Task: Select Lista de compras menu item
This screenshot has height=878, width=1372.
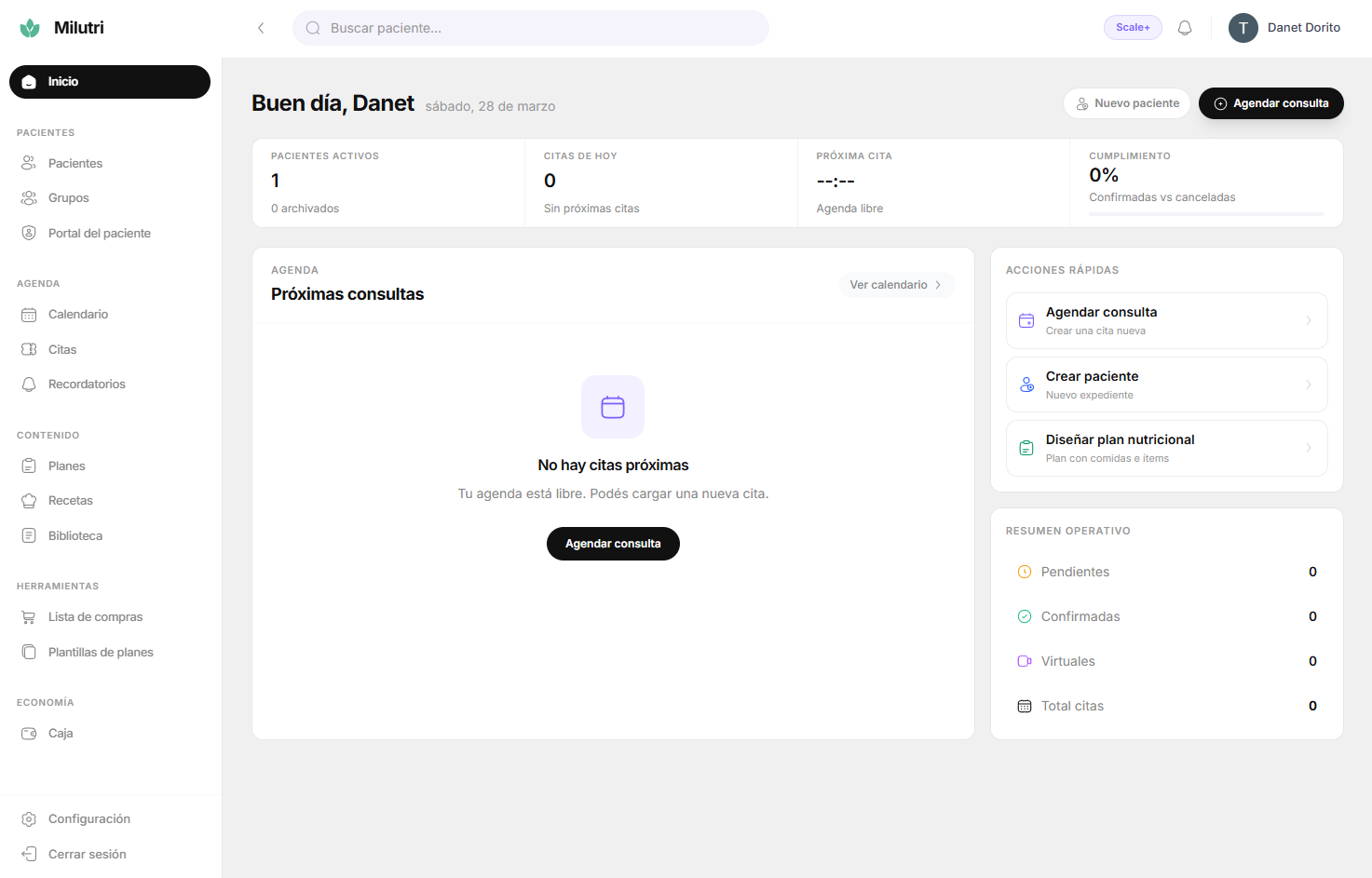Action: [x=95, y=617]
